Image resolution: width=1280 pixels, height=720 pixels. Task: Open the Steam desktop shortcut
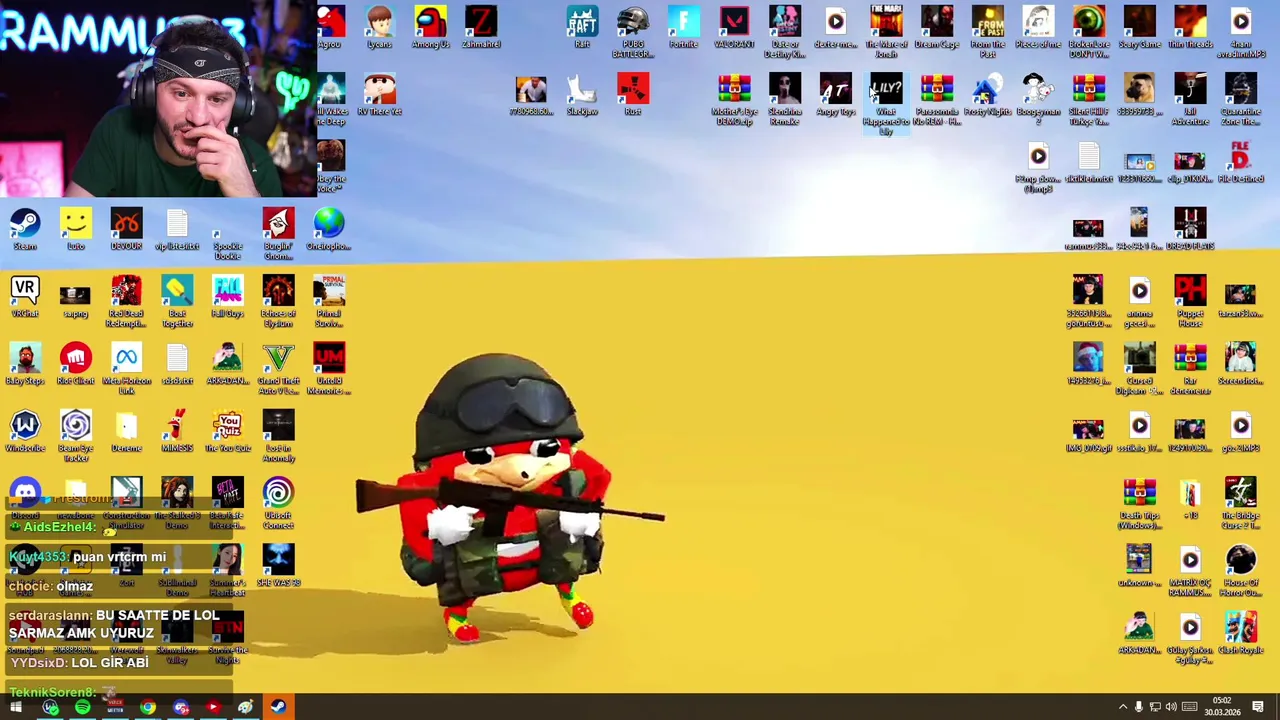point(25,229)
